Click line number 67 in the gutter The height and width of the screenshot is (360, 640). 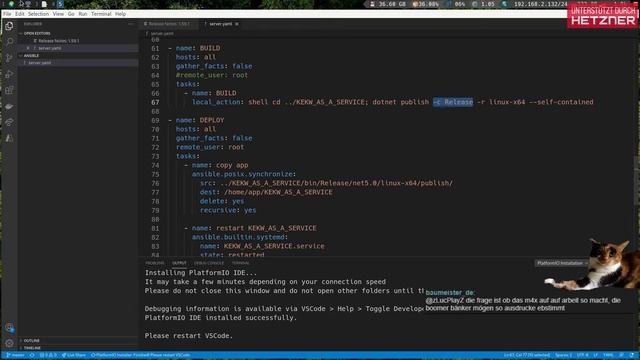pos(155,102)
